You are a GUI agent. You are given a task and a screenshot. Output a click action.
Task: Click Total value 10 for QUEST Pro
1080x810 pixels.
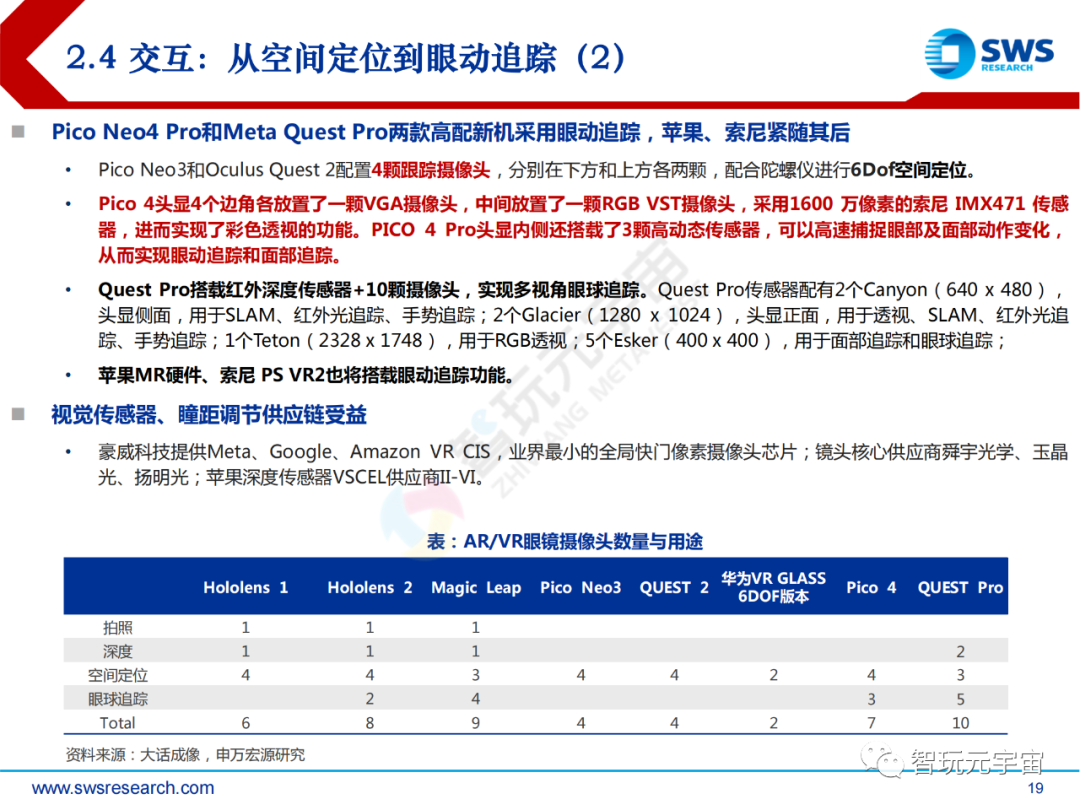click(x=960, y=723)
